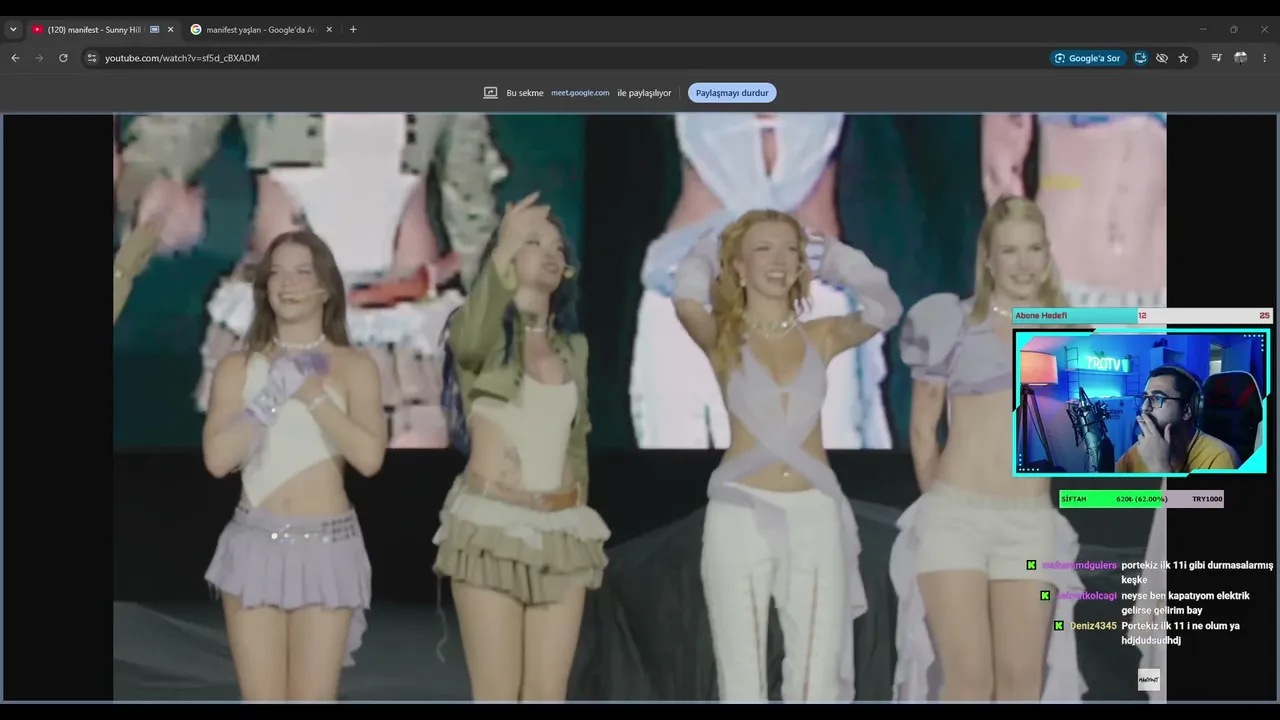1280x720 pixels.
Task: Click the tab sharing screen icon
Action: point(490,93)
